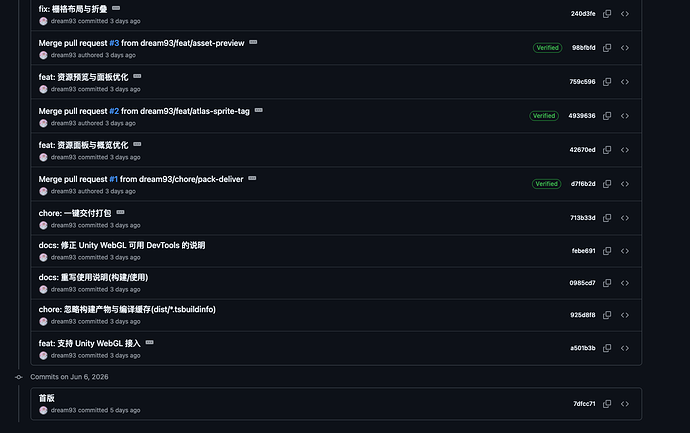
Task: Open pull request #1 link
Action: point(114,180)
